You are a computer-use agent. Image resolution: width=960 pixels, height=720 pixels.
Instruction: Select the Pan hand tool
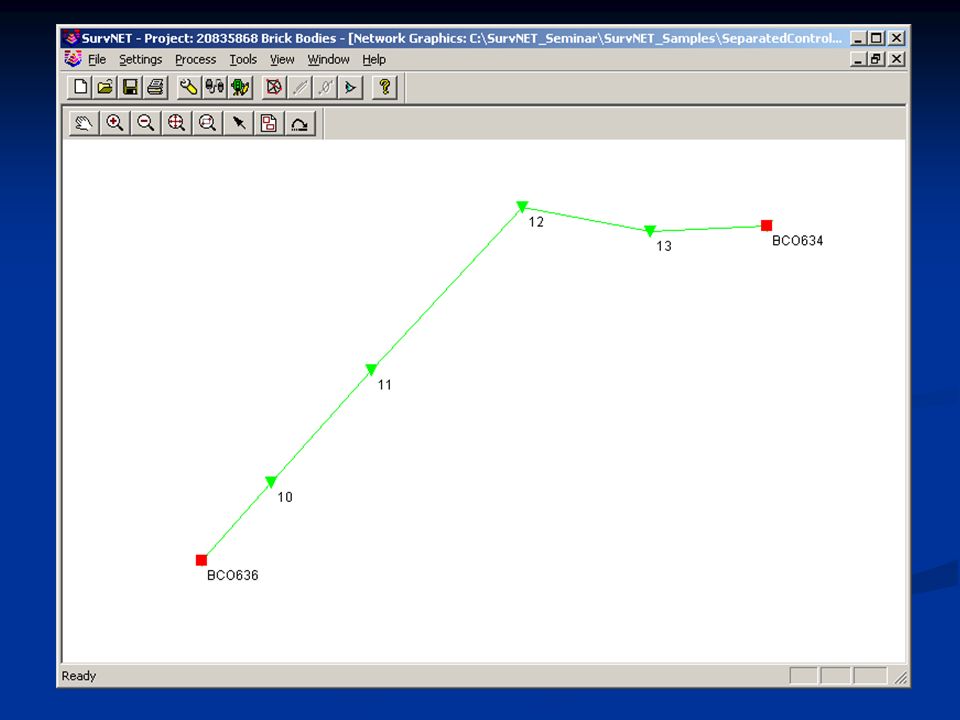tap(84, 123)
